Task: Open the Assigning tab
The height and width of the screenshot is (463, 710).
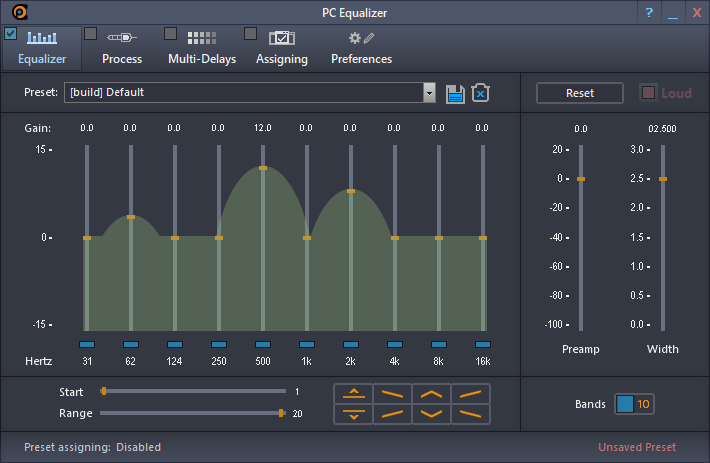Action: [x=282, y=48]
